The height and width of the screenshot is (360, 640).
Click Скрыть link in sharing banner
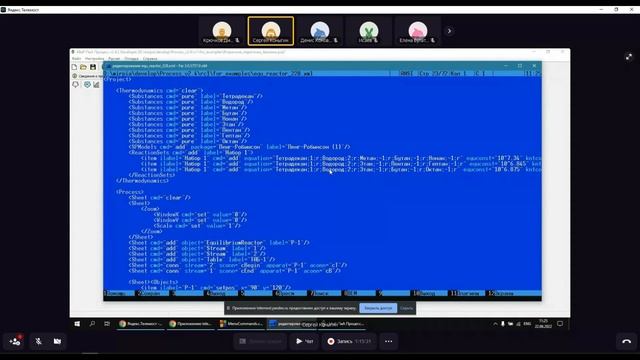[406, 308]
